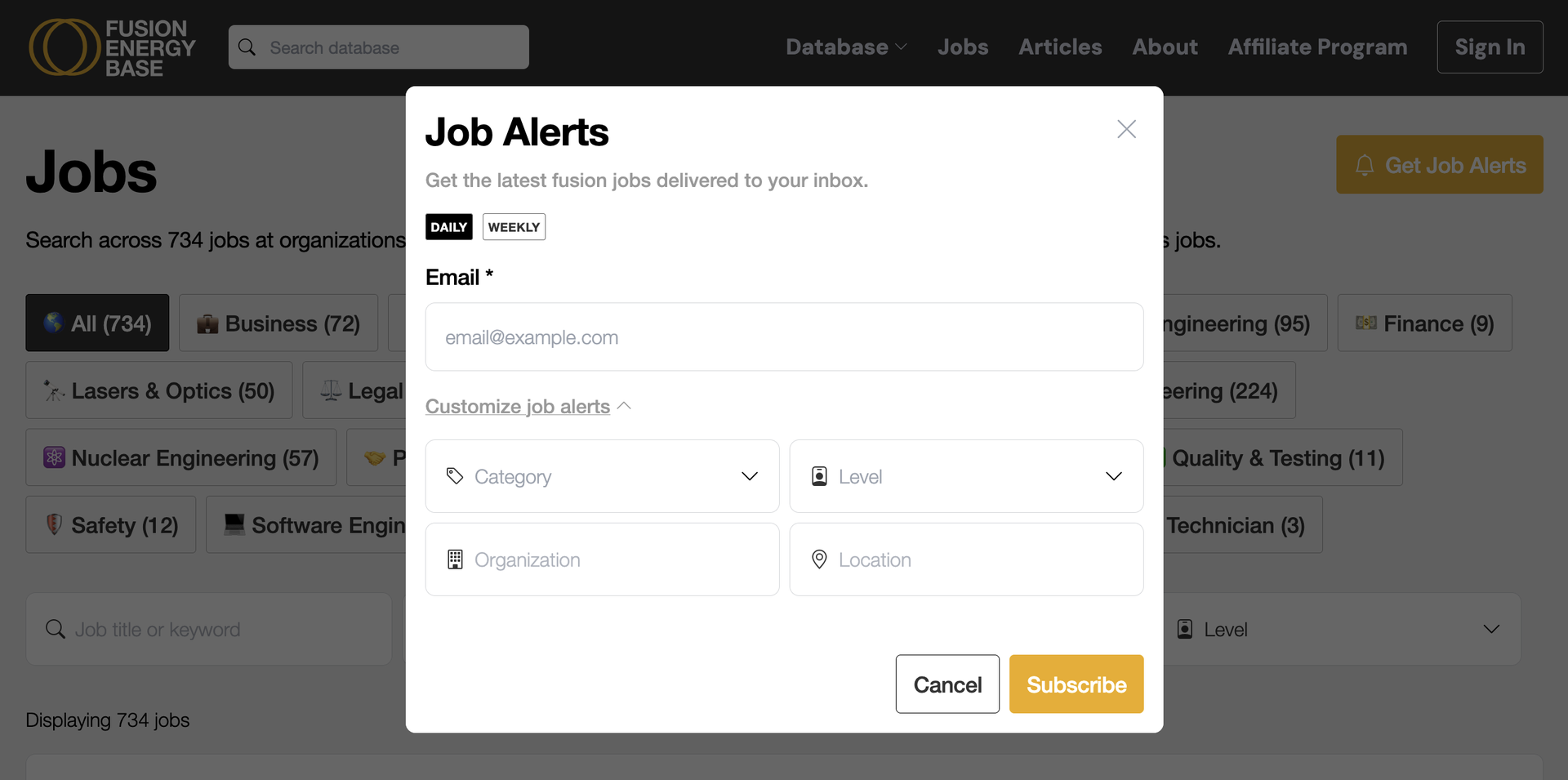Click the map pin icon in Location field
The image size is (1568, 780).
pyautogui.click(x=819, y=559)
